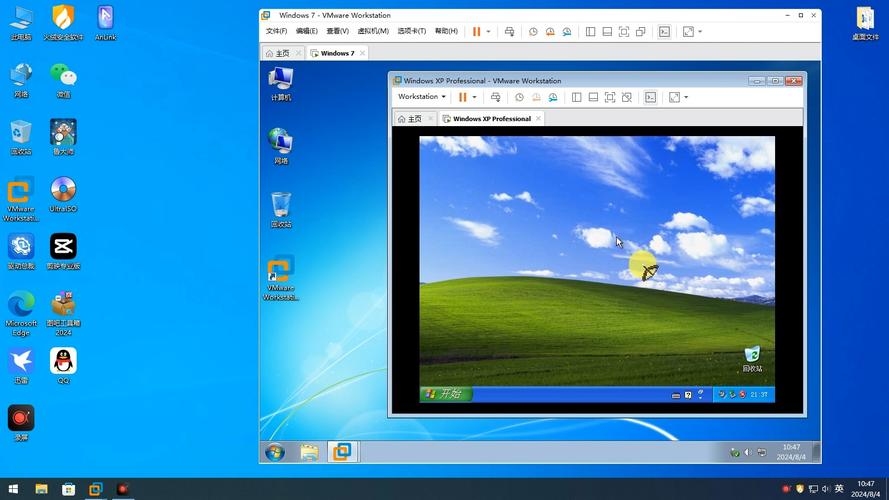Image resolution: width=889 pixels, height=500 pixels.
Task: Click the console view icon in inner Windows XP toolbar
Action: pos(650,97)
